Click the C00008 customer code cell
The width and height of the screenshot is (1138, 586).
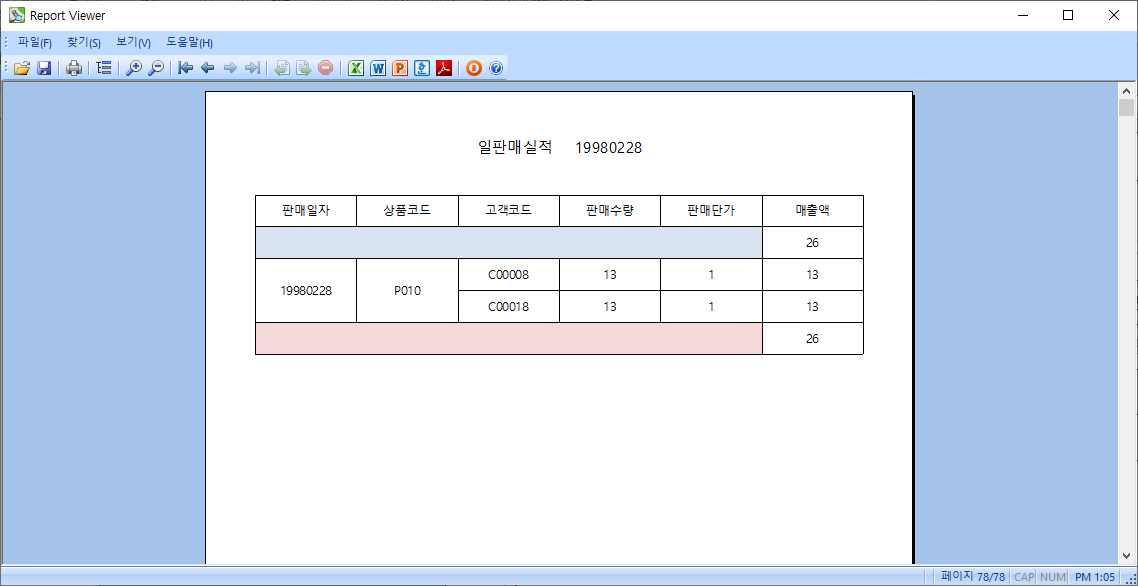509,274
